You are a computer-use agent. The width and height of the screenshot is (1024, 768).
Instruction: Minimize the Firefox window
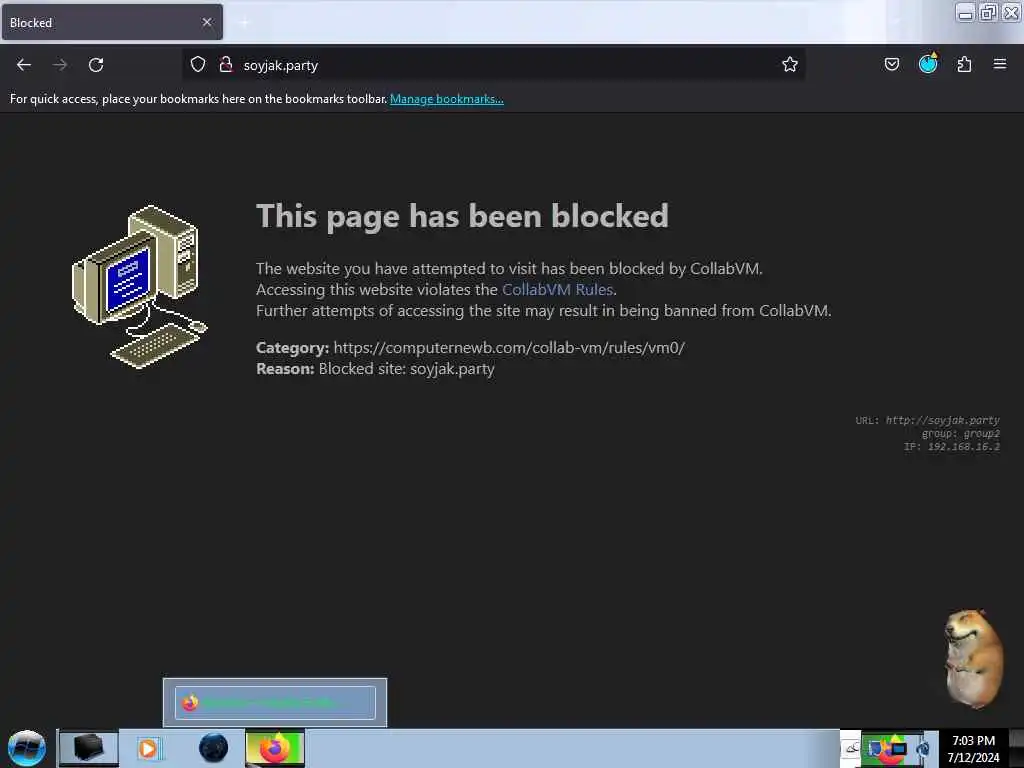coord(965,13)
